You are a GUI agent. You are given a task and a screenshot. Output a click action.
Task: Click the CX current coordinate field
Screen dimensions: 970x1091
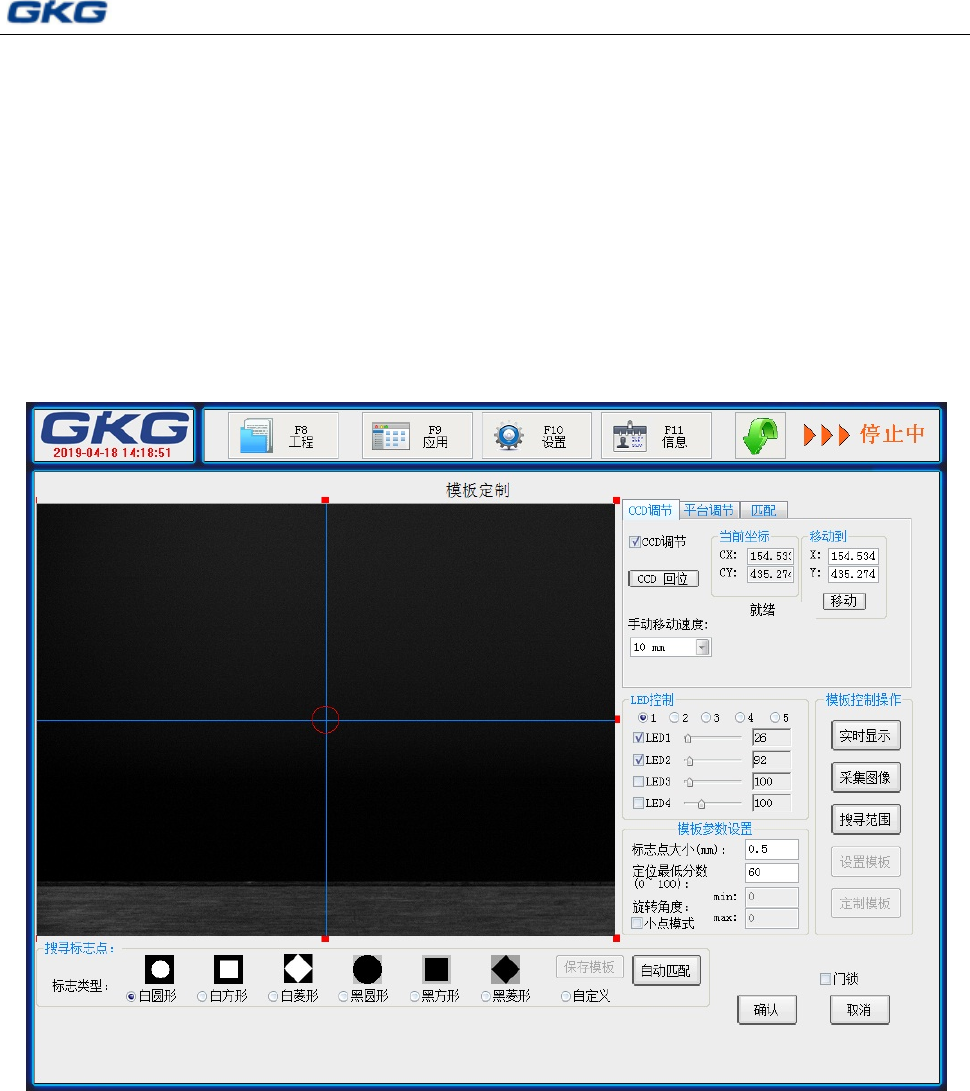pyautogui.click(x=770, y=556)
